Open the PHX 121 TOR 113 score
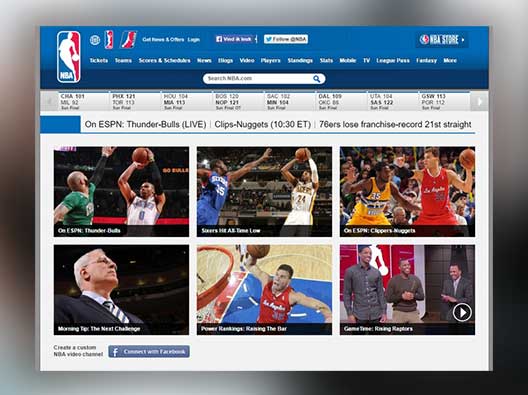 [x=135, y=101]
